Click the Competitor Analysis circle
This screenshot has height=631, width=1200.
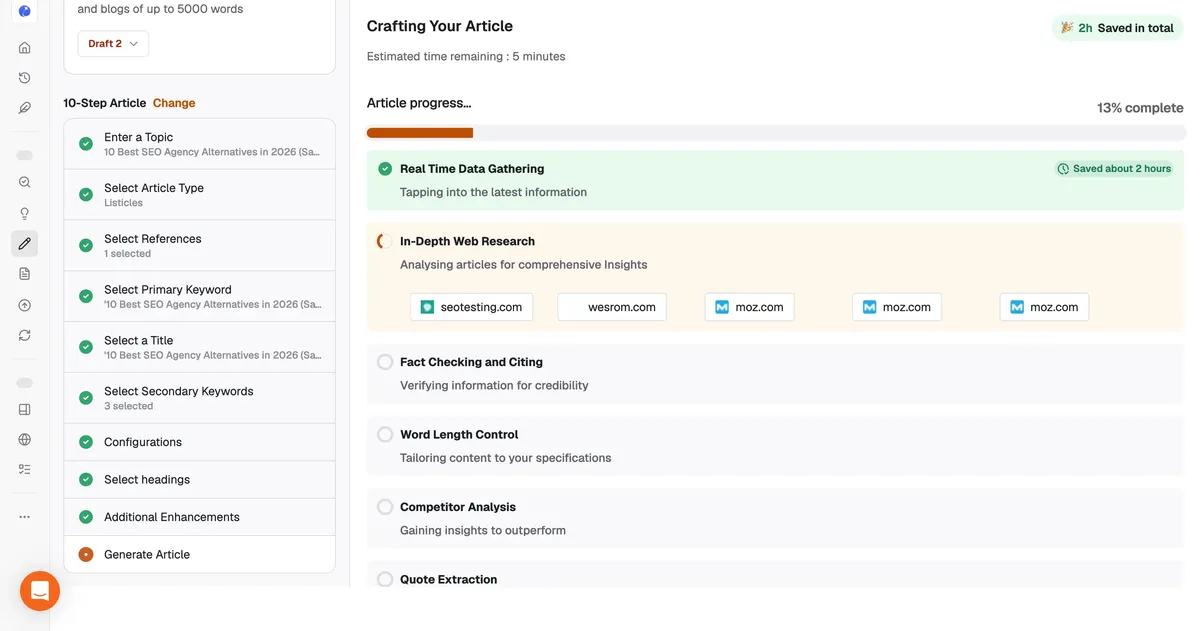pyautogui.click(x=385, y=507)
